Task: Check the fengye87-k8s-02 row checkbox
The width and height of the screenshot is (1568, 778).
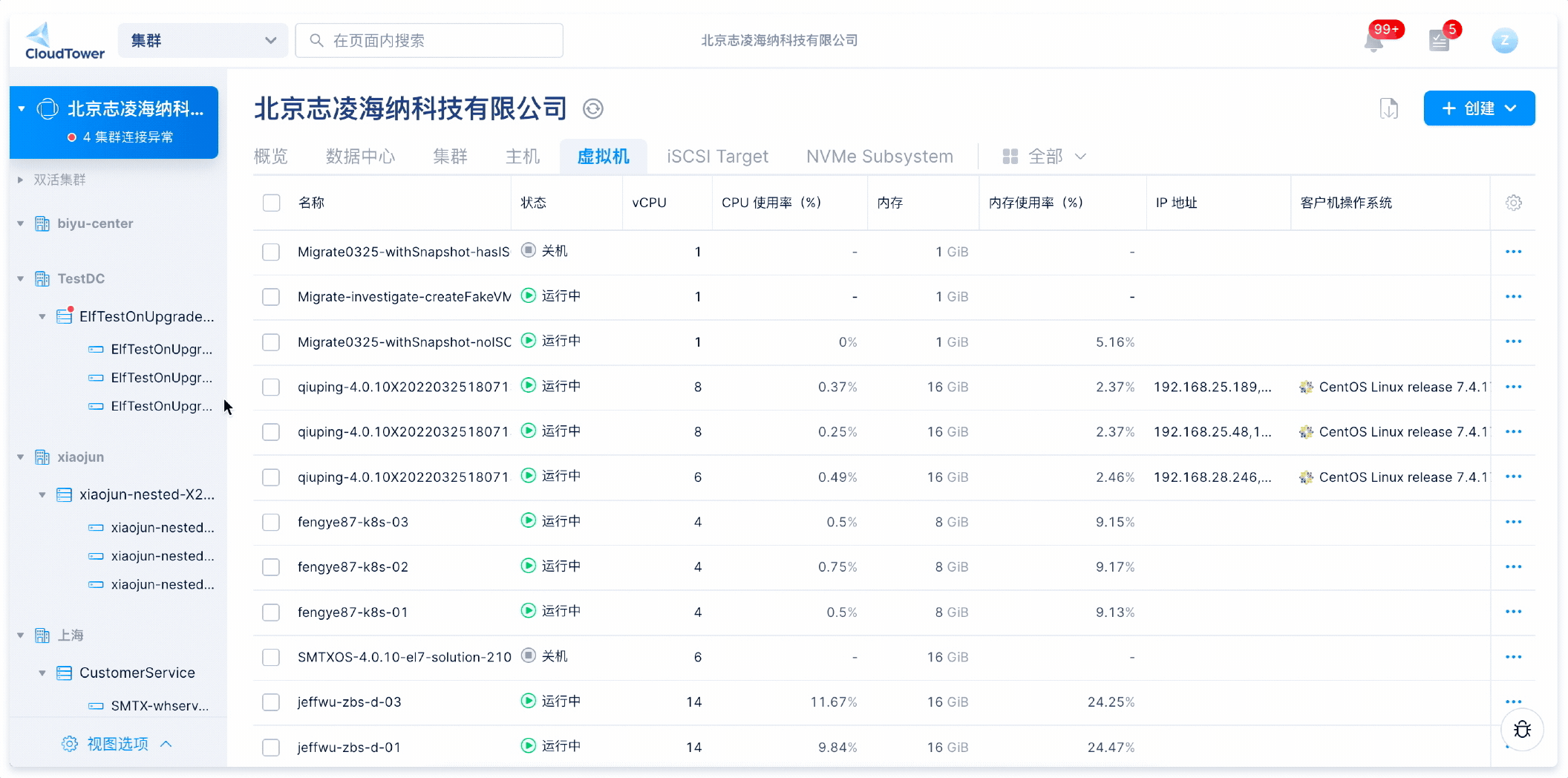Action: (x=271, y=567)
